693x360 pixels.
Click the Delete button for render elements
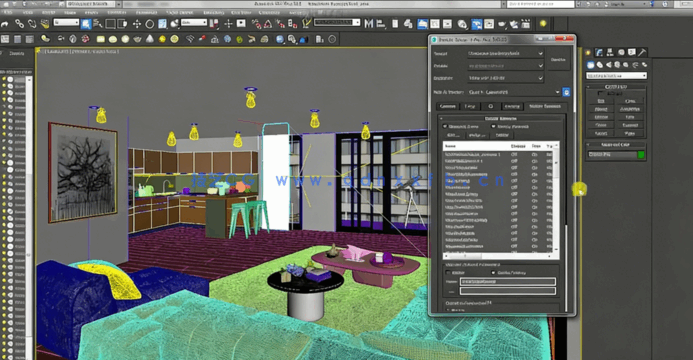503,135
